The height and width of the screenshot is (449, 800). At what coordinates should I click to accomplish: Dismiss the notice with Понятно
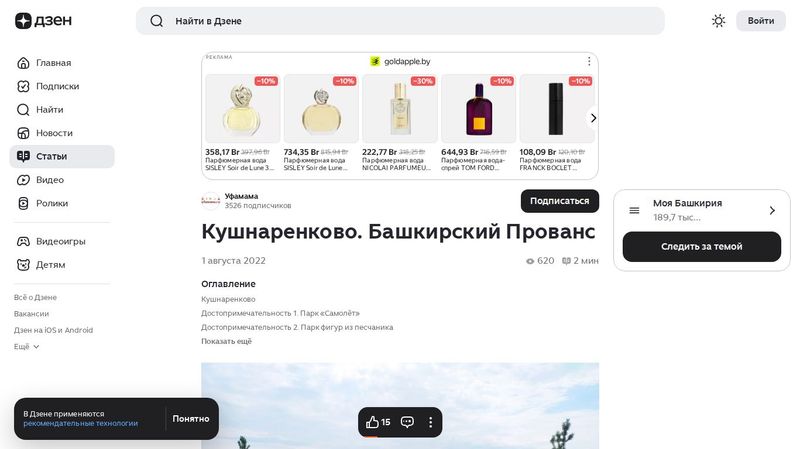[x=190, y=418]
